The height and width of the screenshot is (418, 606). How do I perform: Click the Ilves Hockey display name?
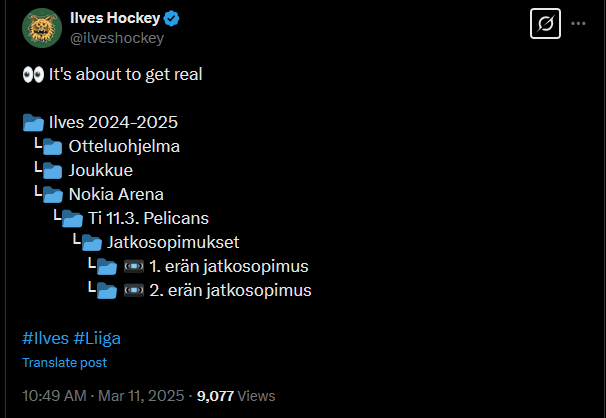tap(115, 18)
